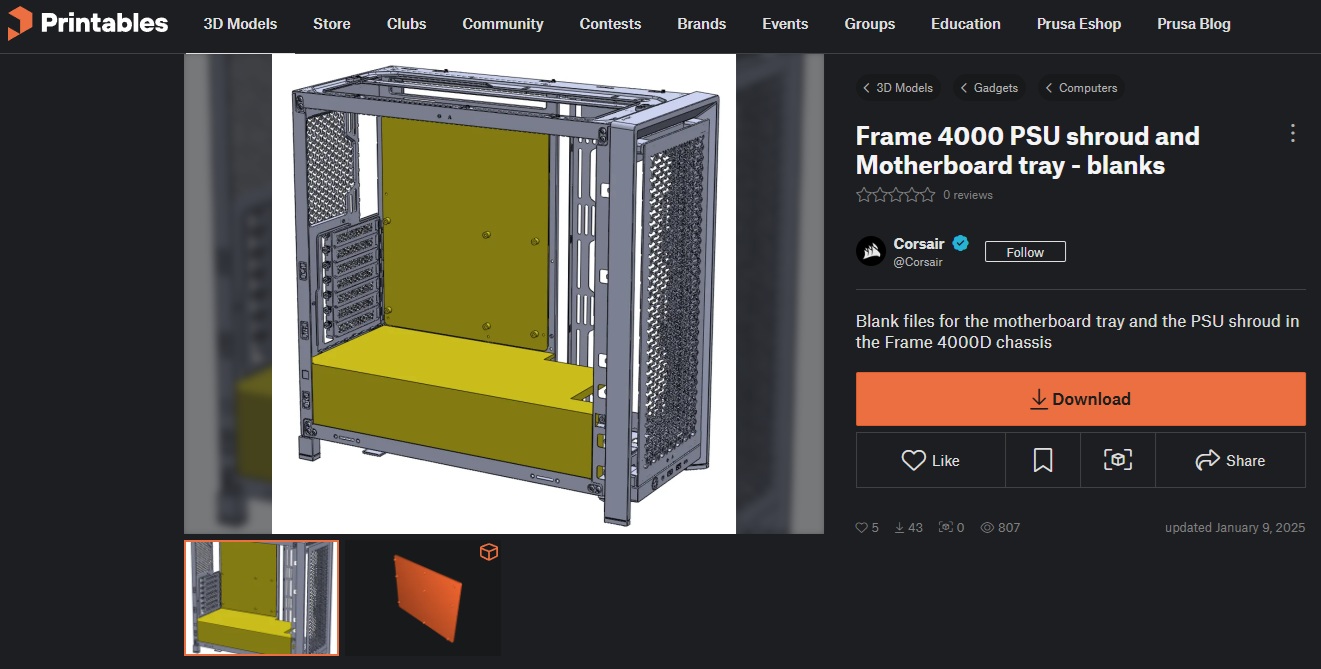Go to Gadgets breadcrumb category
1321x669 pixels.
(x=989, y=88)
